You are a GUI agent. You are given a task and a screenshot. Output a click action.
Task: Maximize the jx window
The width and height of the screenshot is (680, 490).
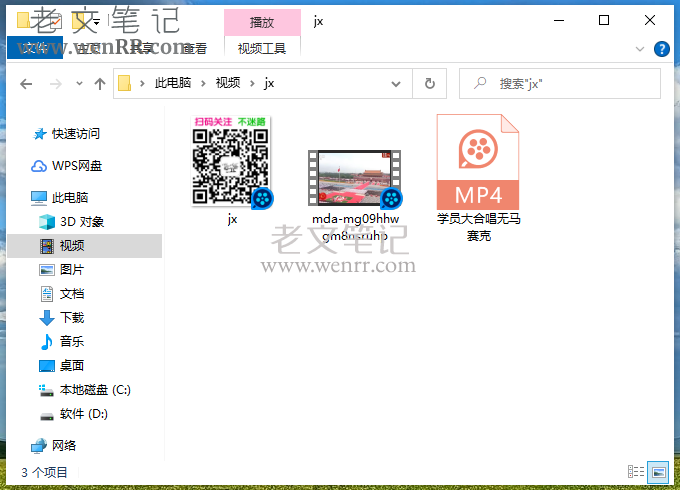point(604,20)
